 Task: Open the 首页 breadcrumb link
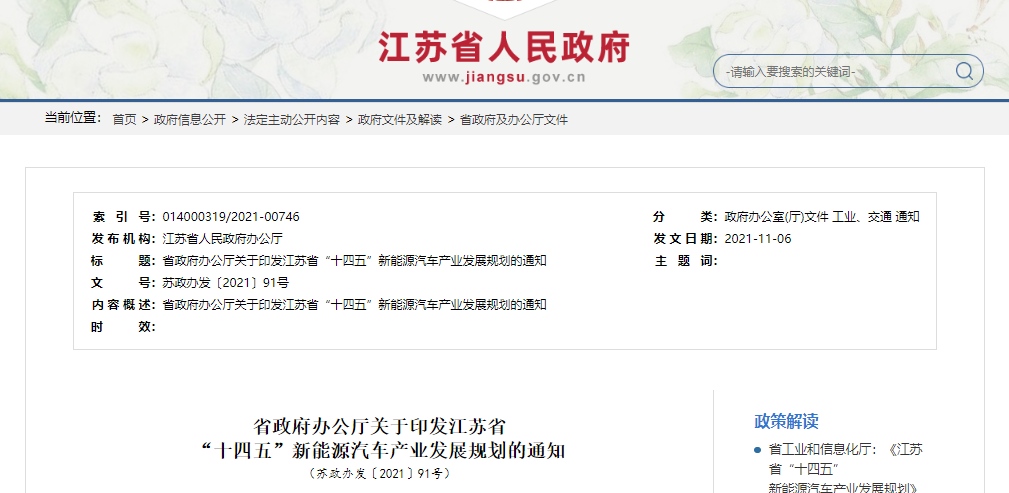click(x=124, y=120)
